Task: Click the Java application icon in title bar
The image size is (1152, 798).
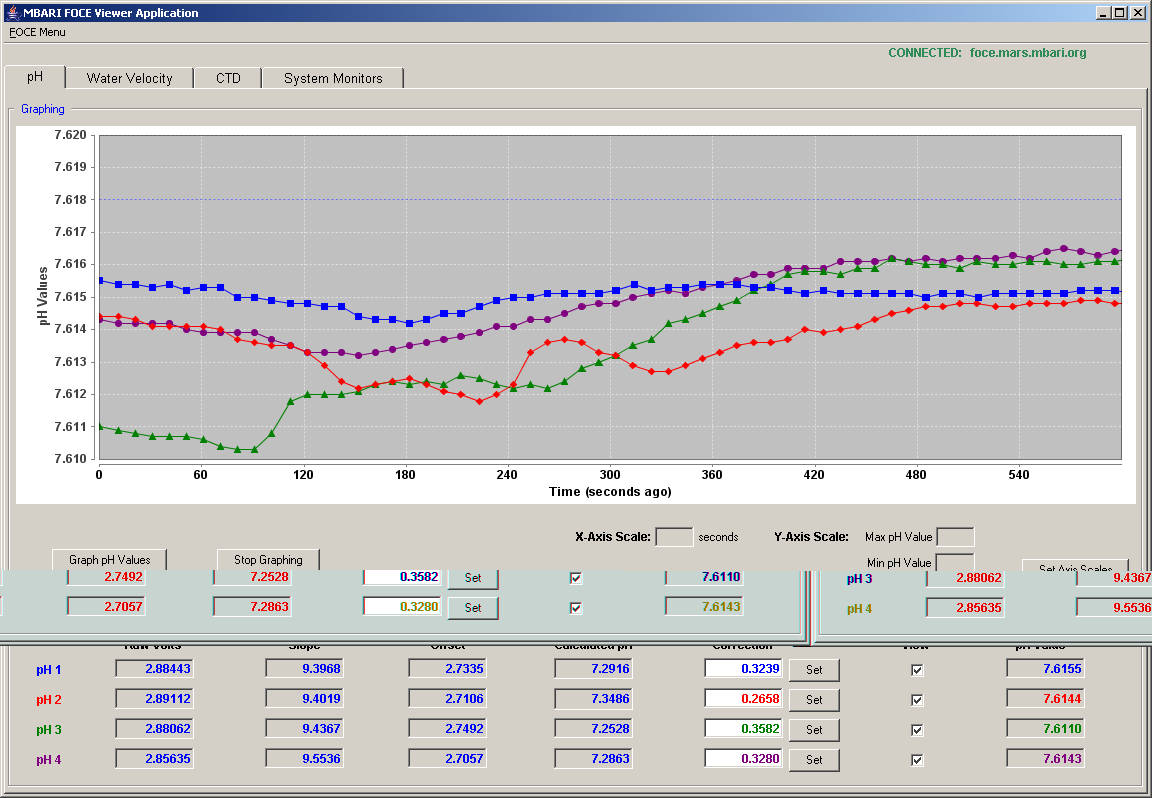Action: (12, 12)
